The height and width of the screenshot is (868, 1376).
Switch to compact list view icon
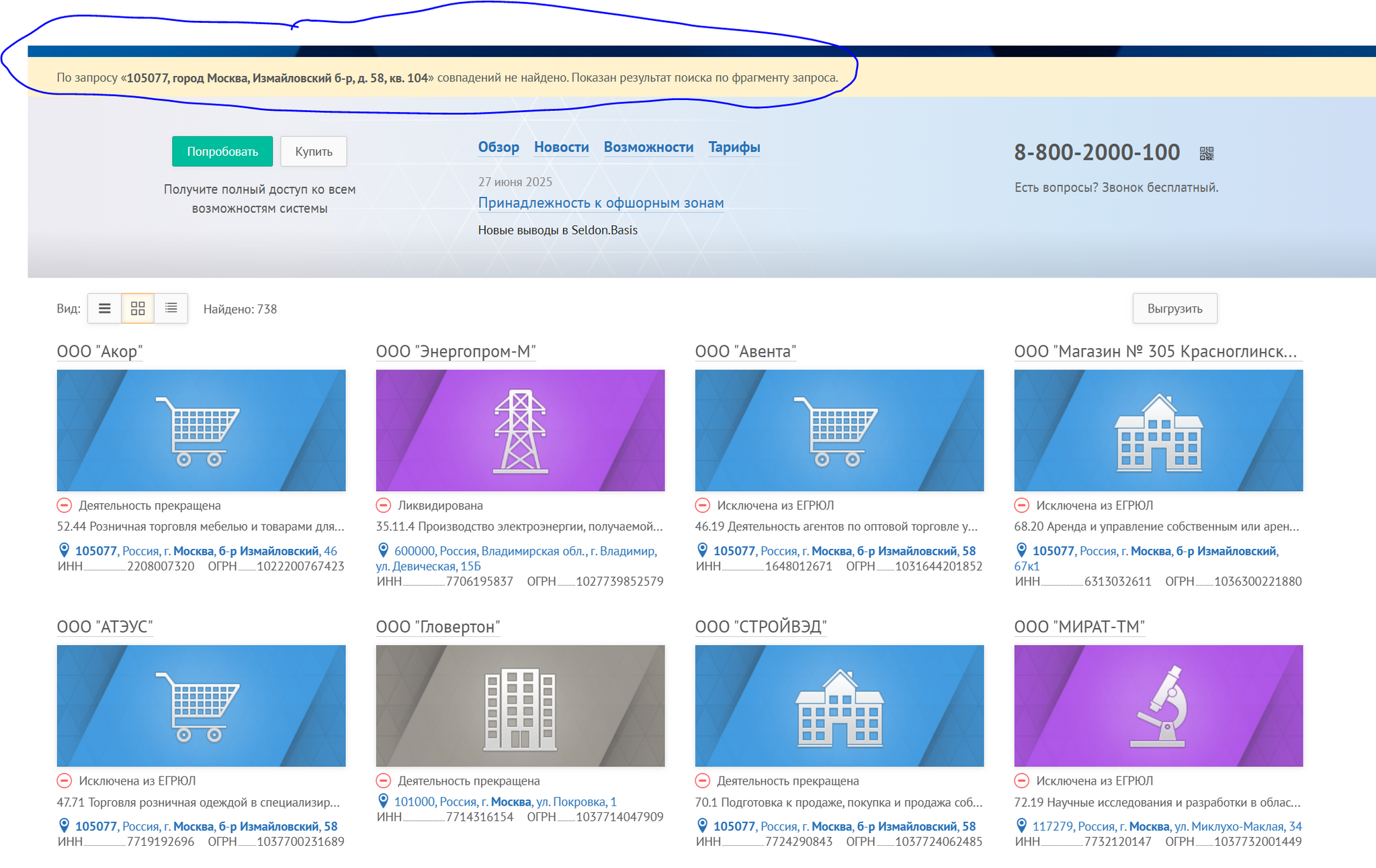click(171, 308)
